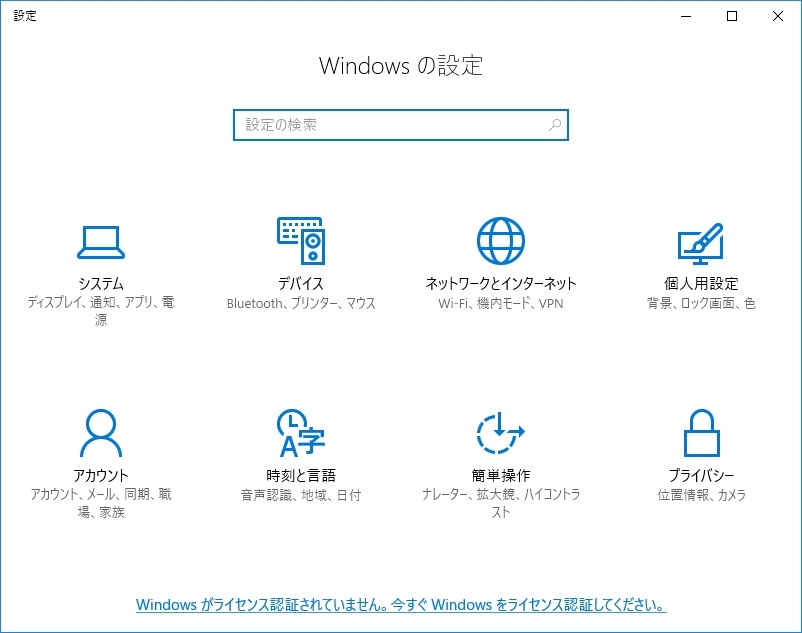
Task: Click the 'Wi-Fi、機内モード、VPN' description
Action: pyautogui.click(x=501, y=303)
